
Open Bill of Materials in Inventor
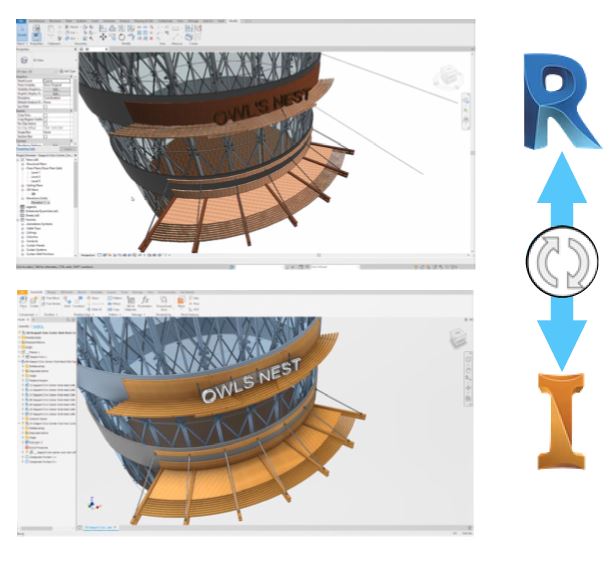click(x=130, y=302)
